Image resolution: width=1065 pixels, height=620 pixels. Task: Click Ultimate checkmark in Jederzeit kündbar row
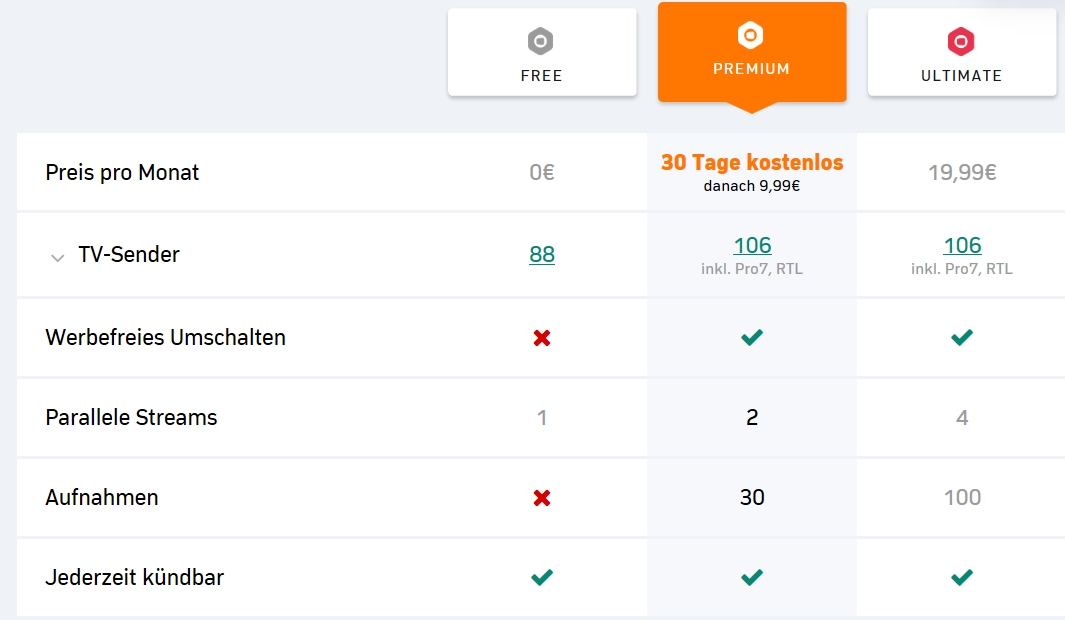coord(962,577)
